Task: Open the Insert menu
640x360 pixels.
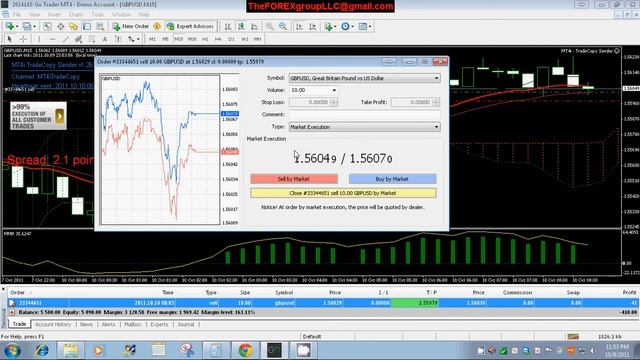Action: (54, 14)
